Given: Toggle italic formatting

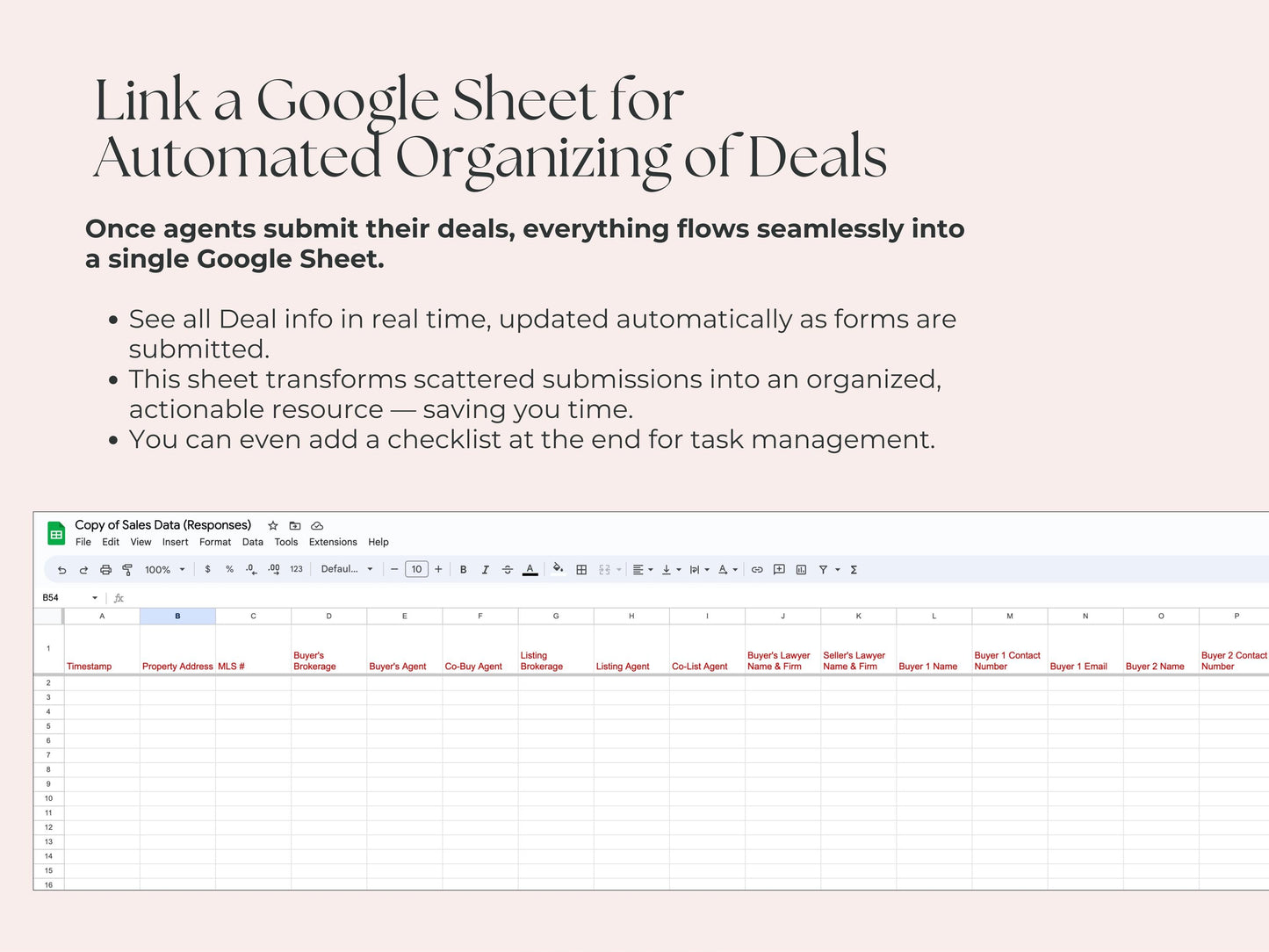Looking at the screenshot, I should tap(485, 570).
